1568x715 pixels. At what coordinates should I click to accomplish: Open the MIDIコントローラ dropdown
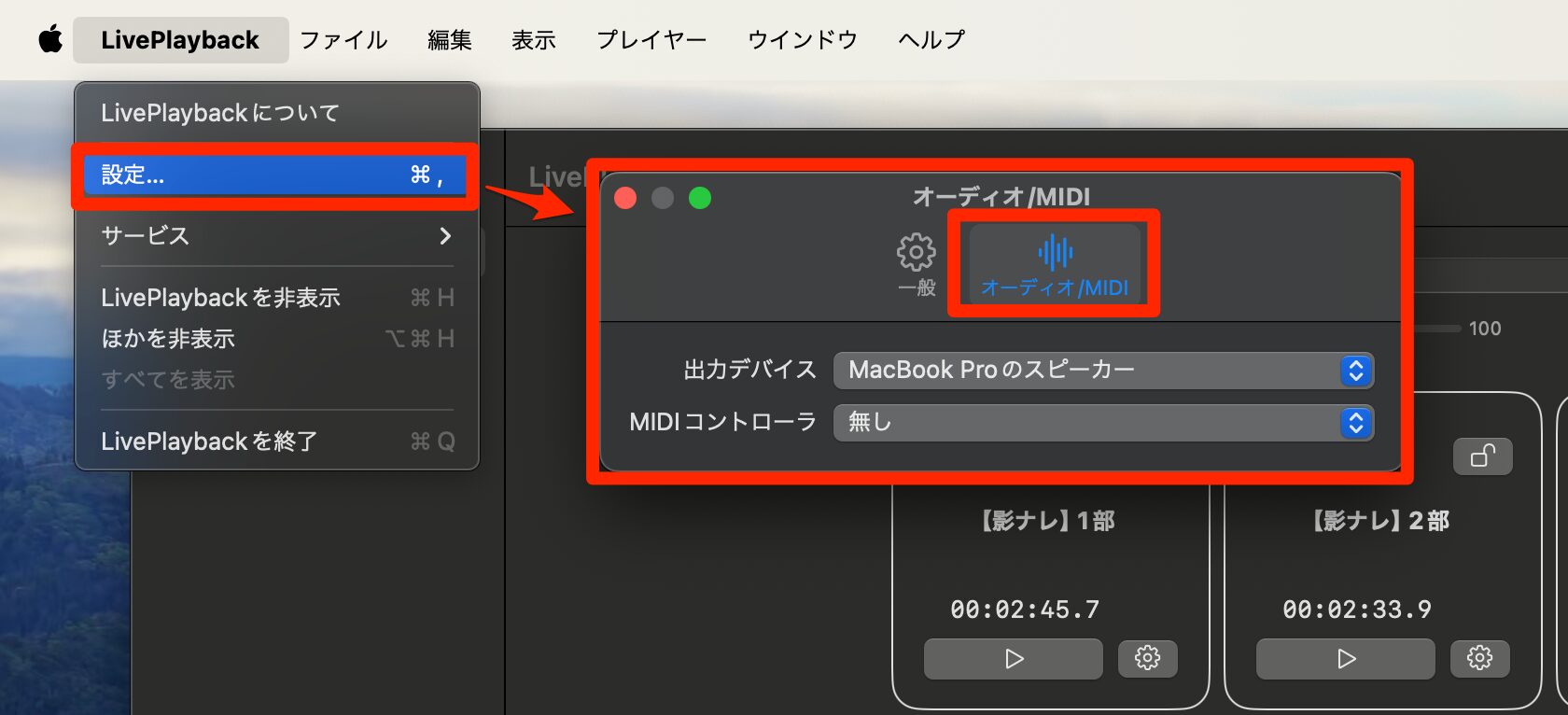[x=1103, y=423]
